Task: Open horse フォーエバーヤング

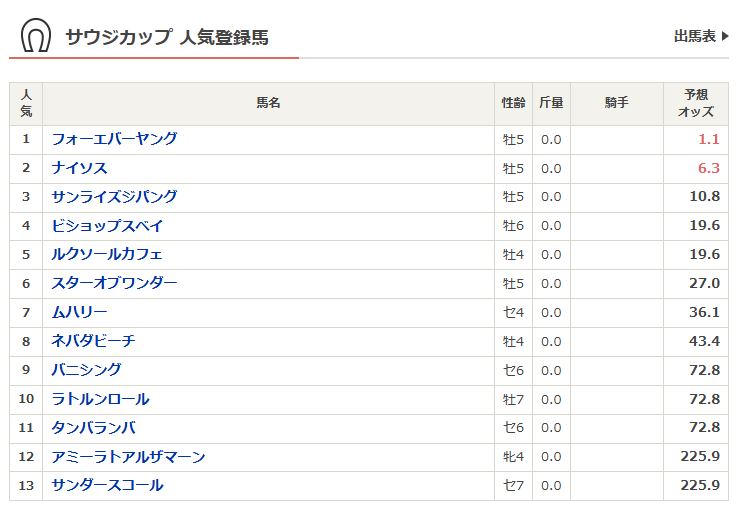Action: tap(114, 139)
